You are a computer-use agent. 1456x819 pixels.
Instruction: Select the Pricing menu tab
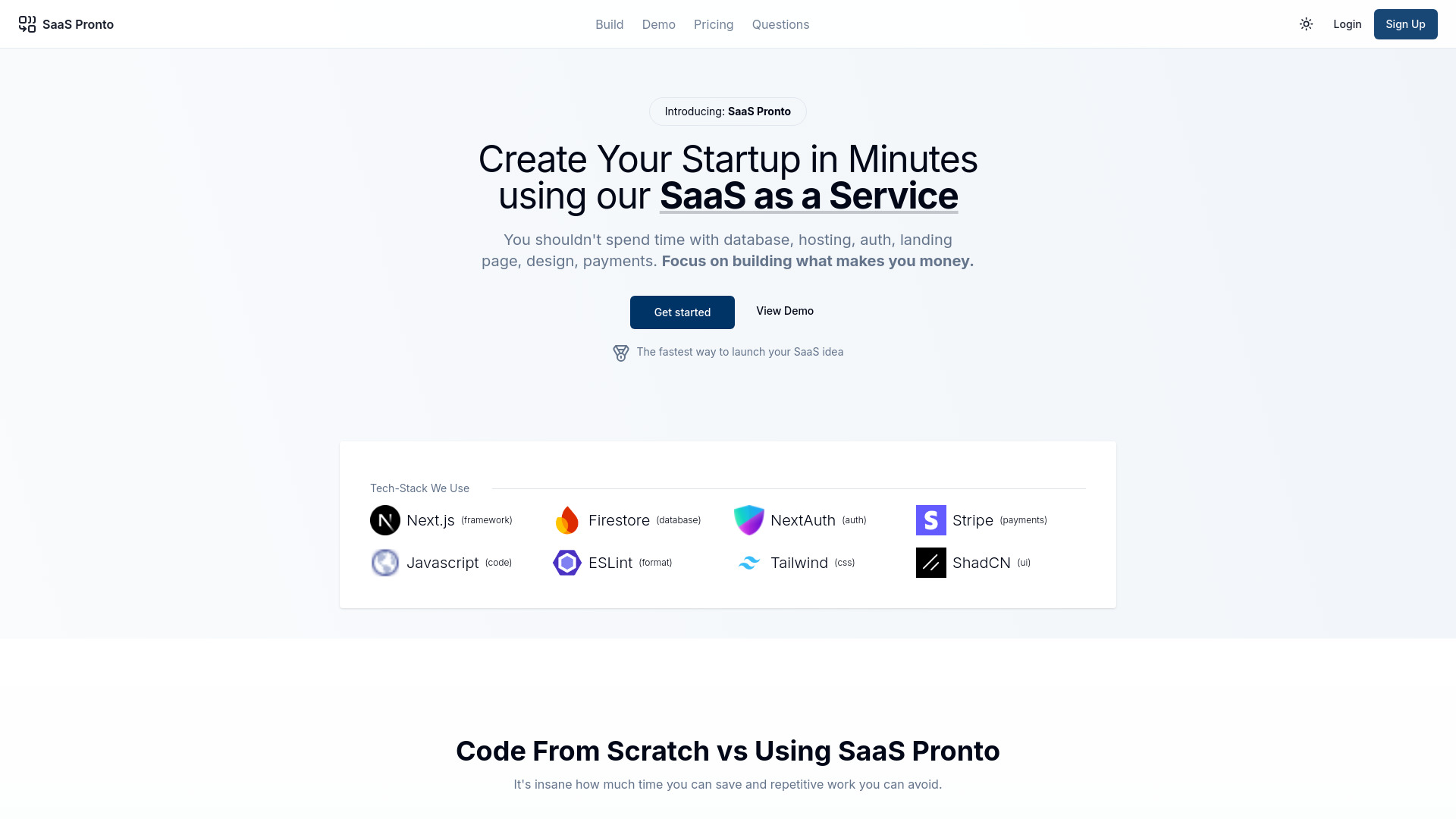click(x=714, y=24)
